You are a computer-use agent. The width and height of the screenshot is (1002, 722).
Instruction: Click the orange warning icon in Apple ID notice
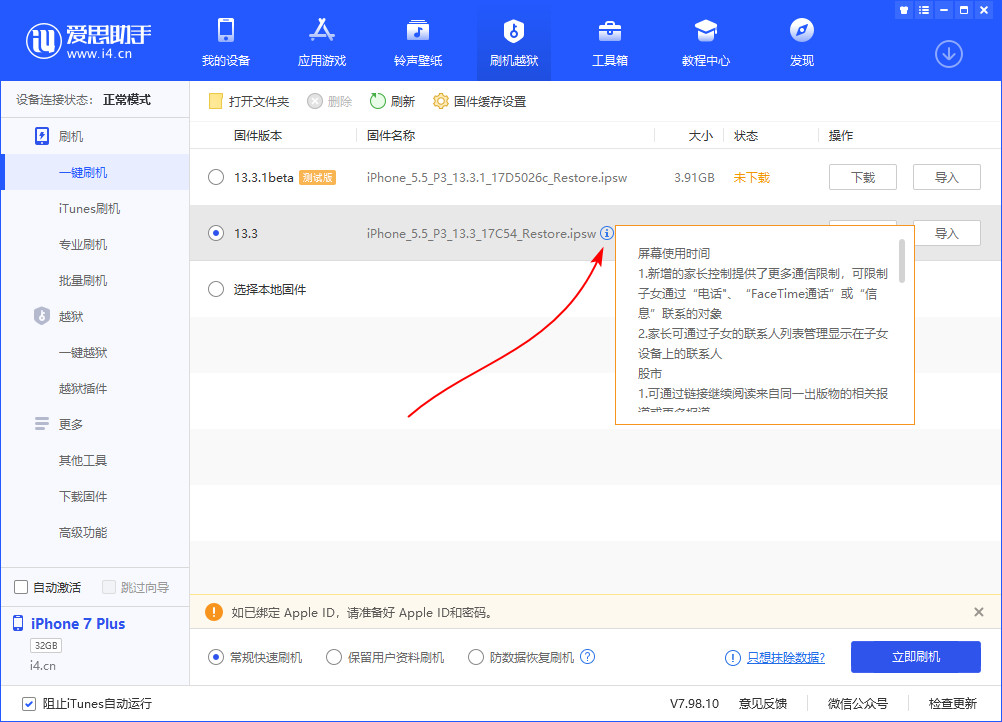coord(213,611)
